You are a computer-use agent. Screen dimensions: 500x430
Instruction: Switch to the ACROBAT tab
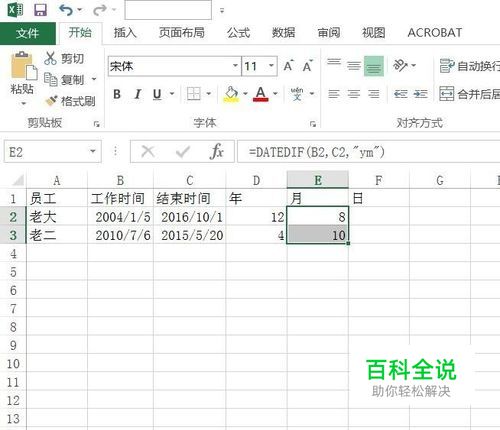point(435,33)
